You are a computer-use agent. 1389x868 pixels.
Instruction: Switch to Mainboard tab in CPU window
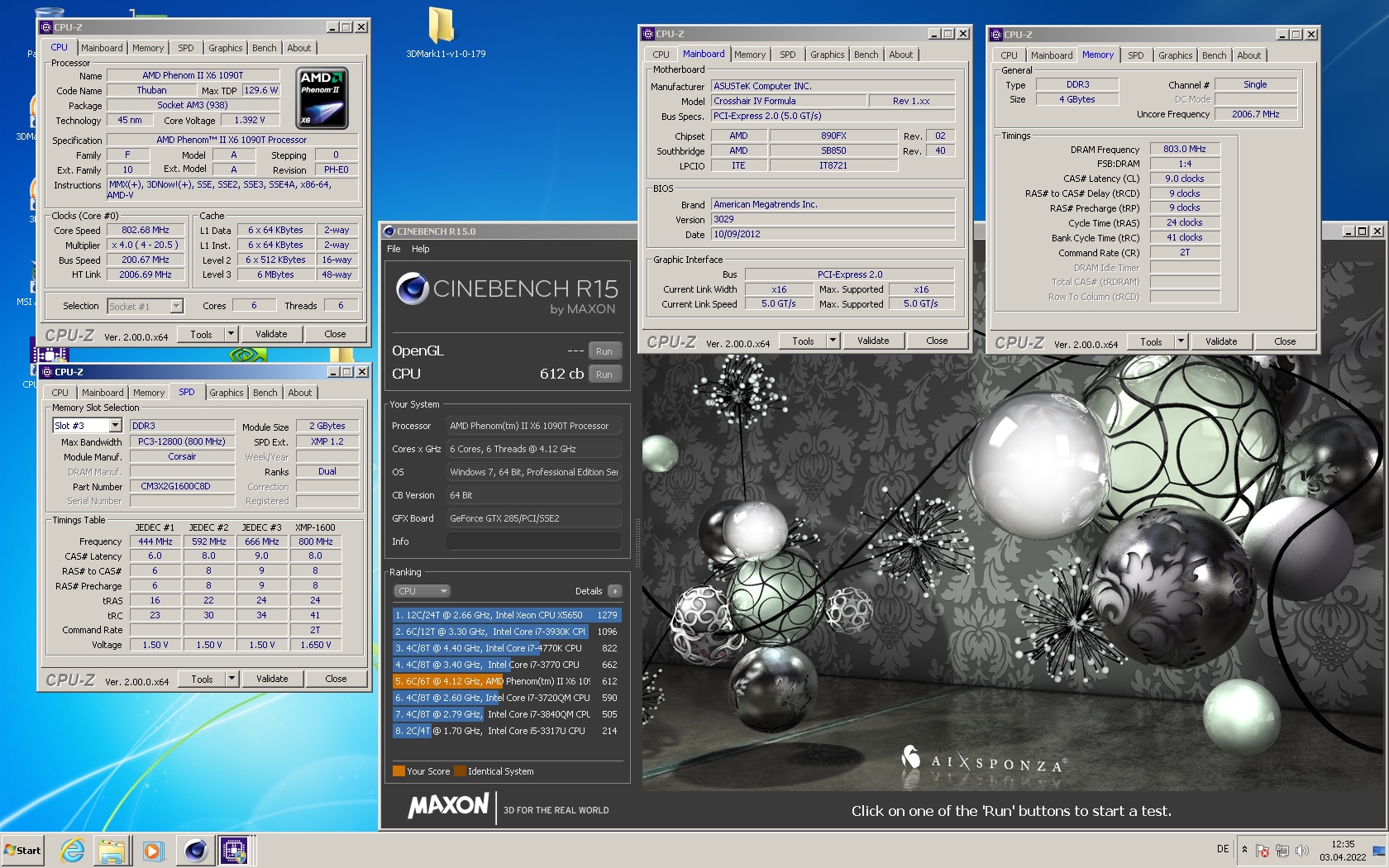(102, 48)
